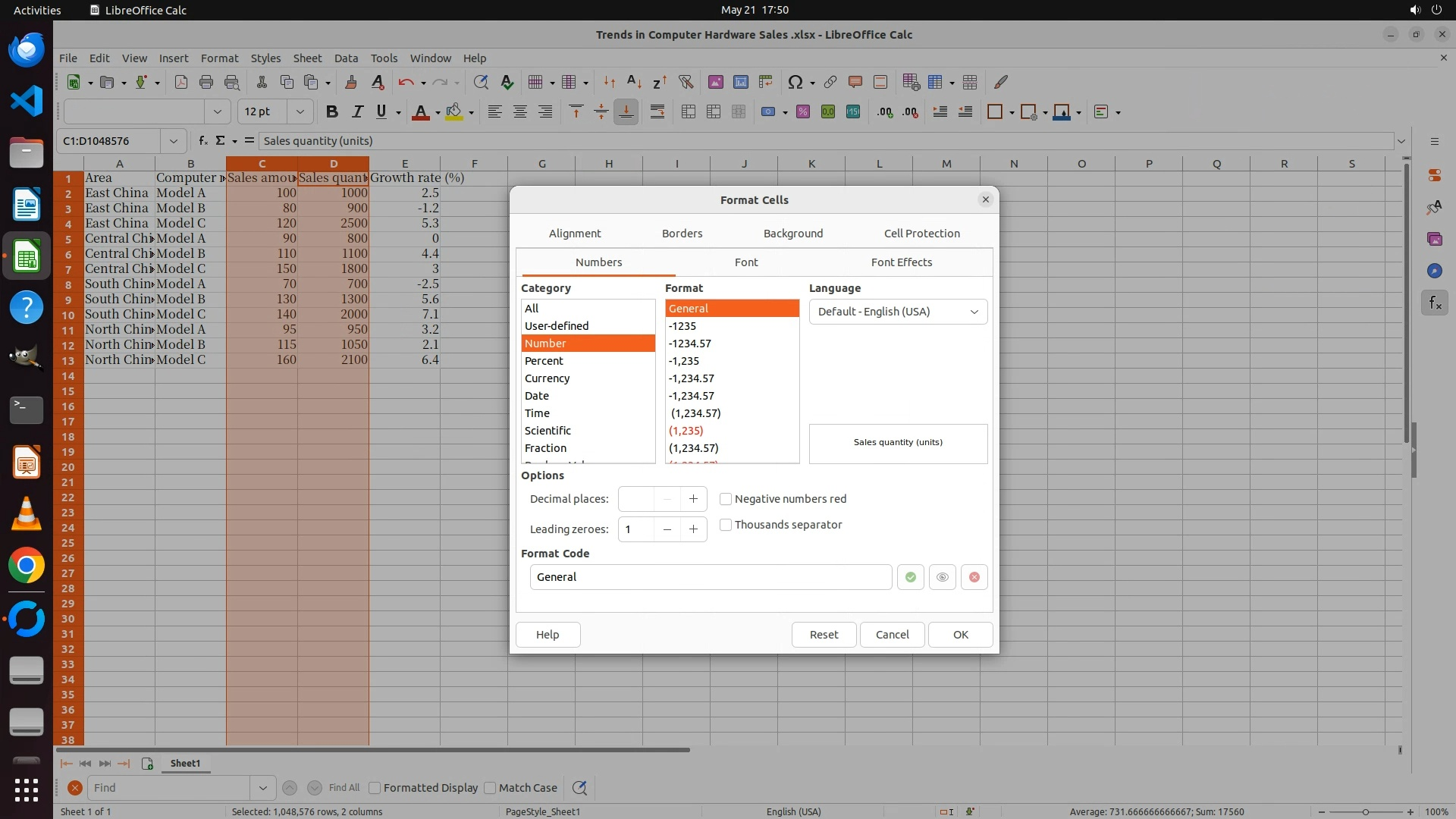Screen dimensions: 1456x819
Task: Enable the Negative numbers red checkbox
Action: (x=726, y=499)
